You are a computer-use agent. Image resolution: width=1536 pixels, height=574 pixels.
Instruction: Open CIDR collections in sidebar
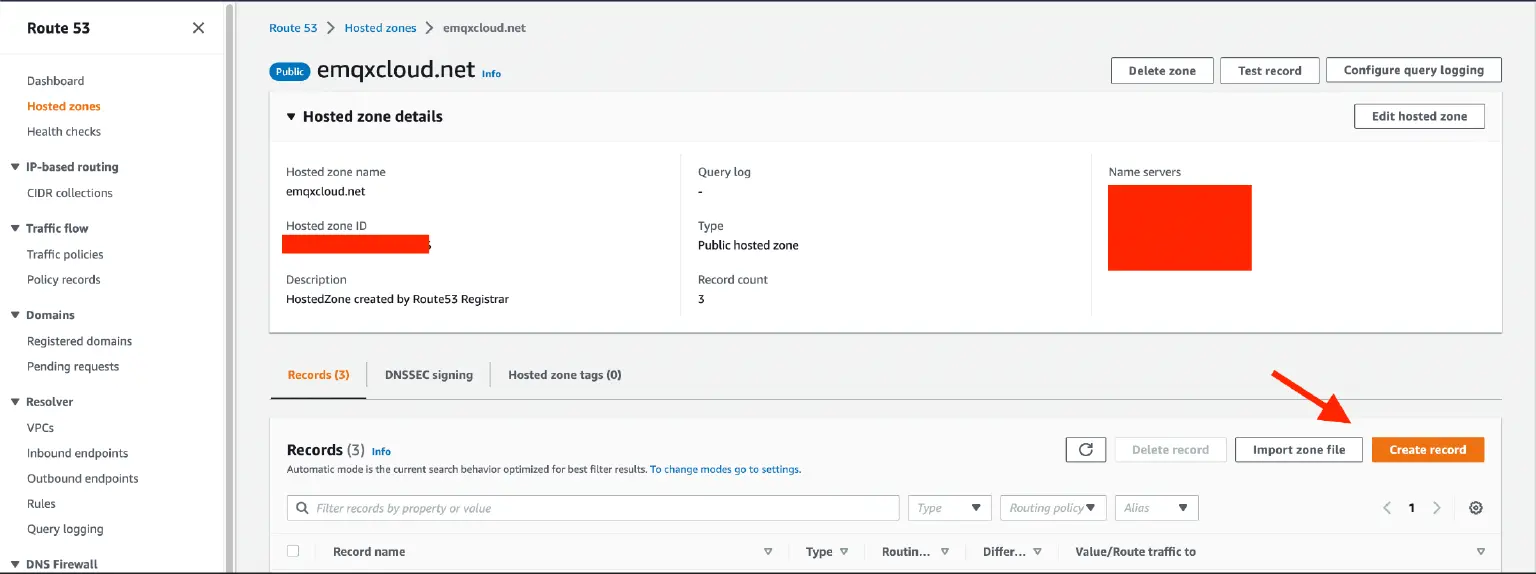[70, 193]
